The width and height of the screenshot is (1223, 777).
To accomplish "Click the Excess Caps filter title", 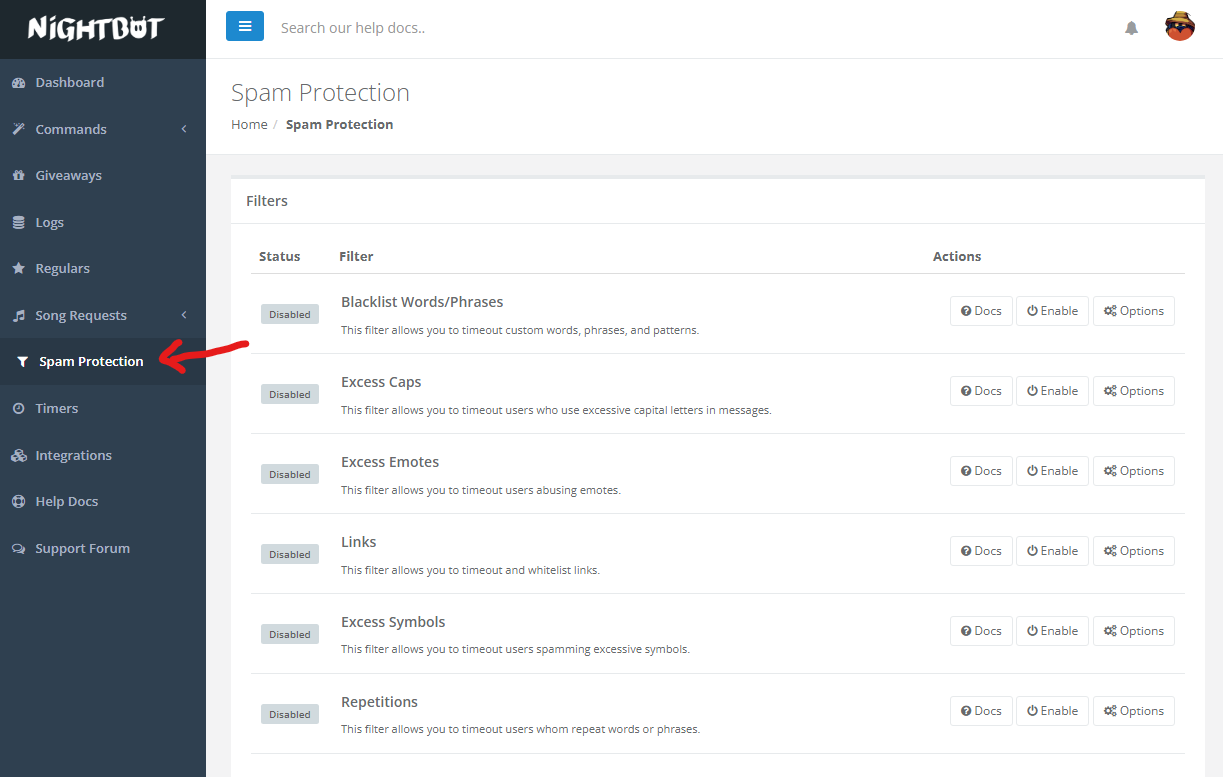I will [381, 382].
